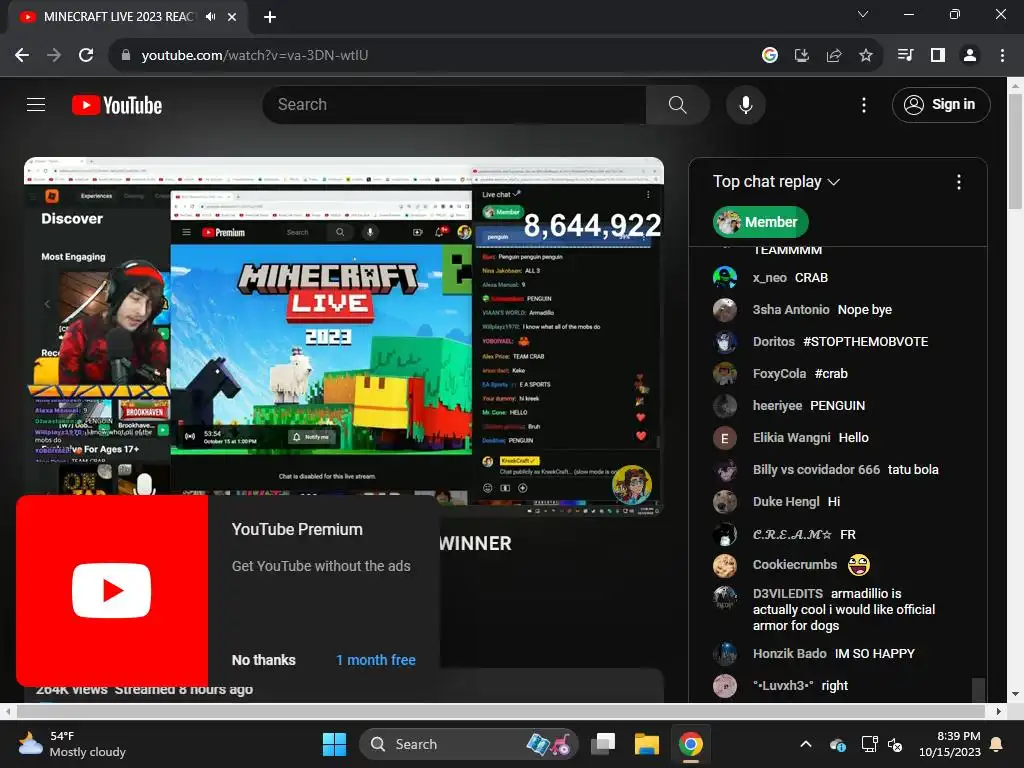Image resolution: width=1024 pixels, height=768 pixels.
Task: Click Billy vs covidador 666 message
Action: [845, 470]
